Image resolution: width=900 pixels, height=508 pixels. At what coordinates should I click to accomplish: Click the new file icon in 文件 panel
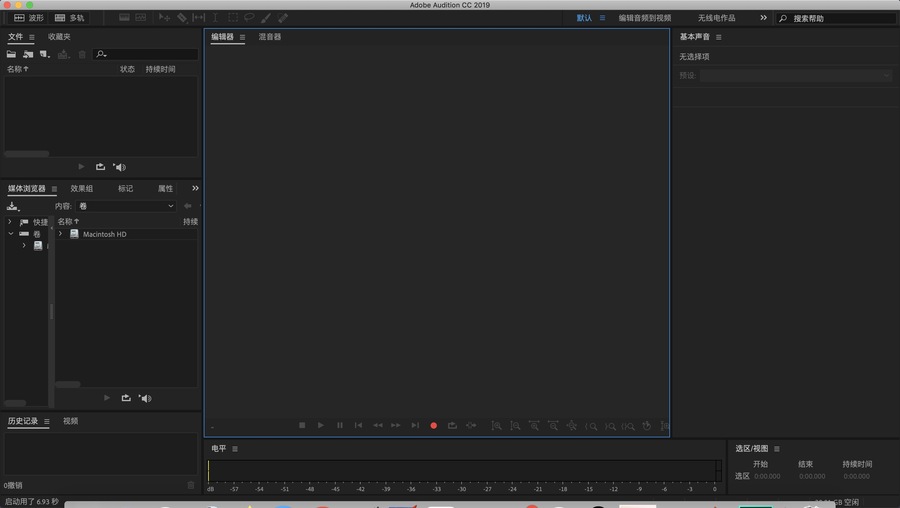(x=45, y=54)
